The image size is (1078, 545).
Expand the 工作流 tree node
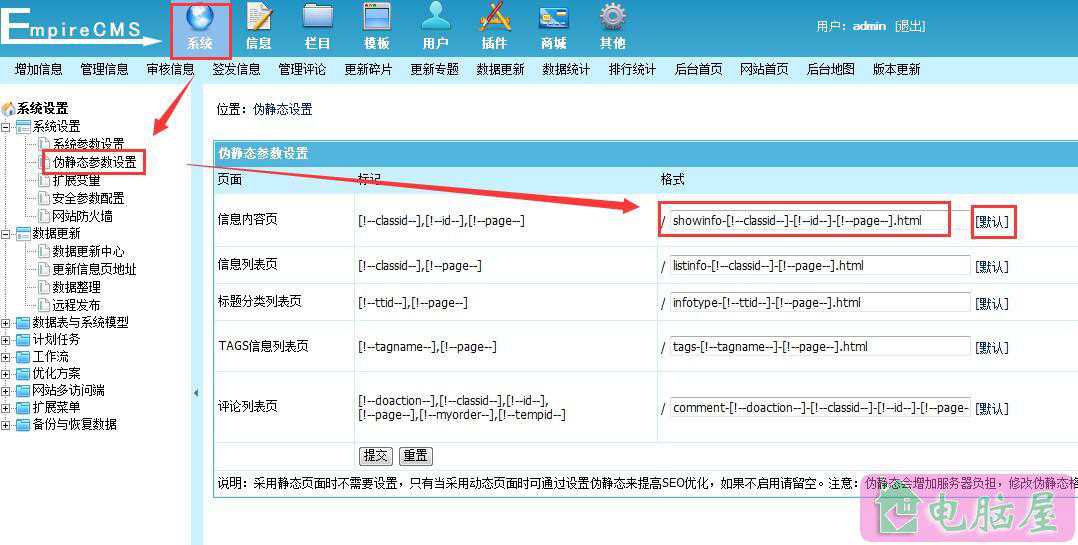click(x=6, y=357)
